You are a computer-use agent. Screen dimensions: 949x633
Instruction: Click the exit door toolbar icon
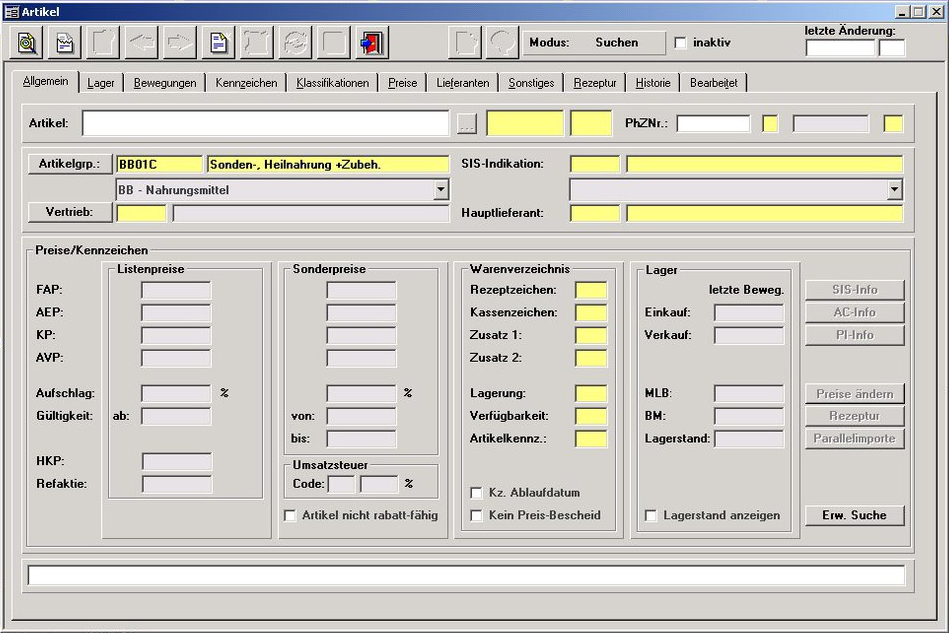click(x=371, y=43)
